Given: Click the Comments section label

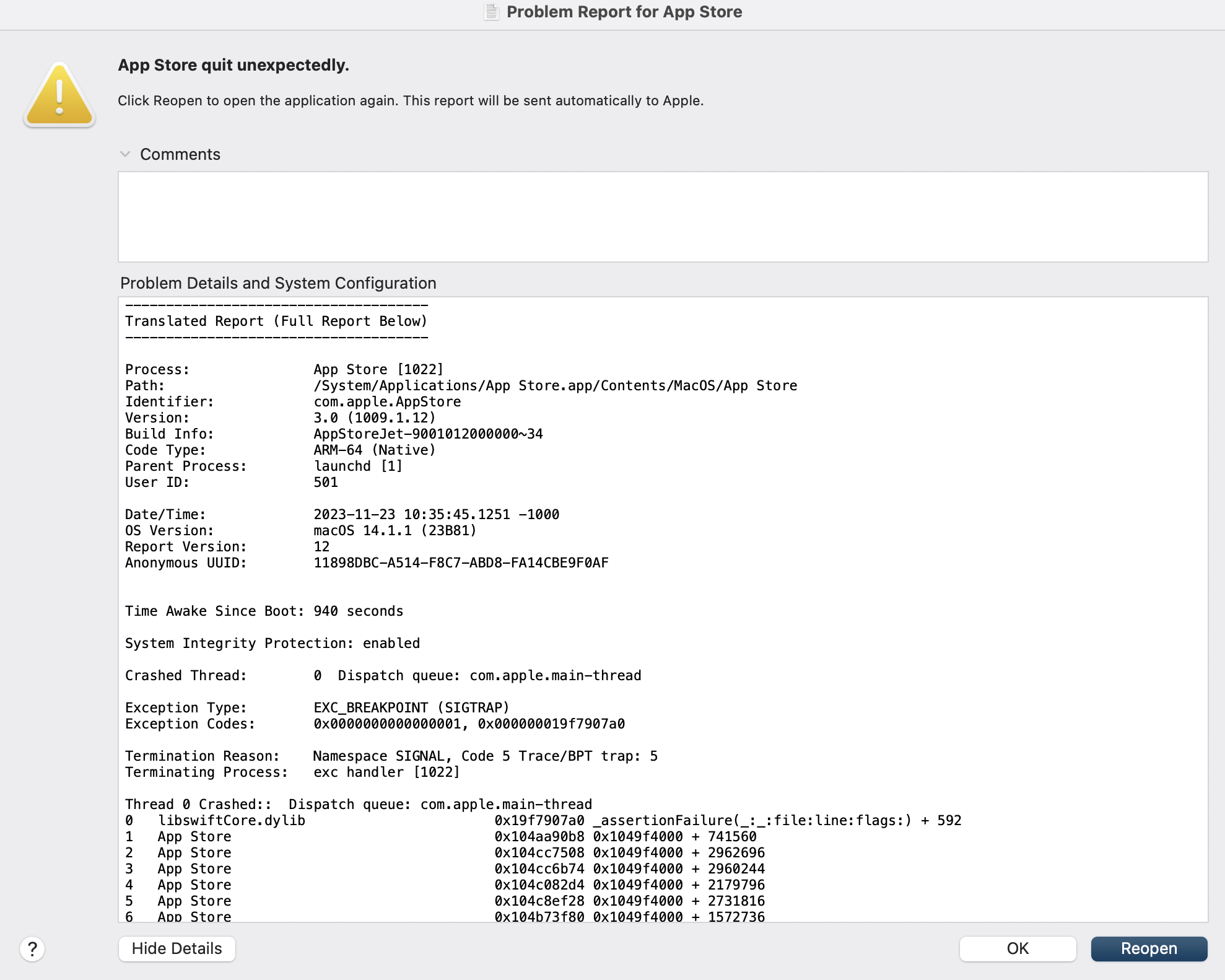Looking at the screenshot, I should tap(180, 154).
